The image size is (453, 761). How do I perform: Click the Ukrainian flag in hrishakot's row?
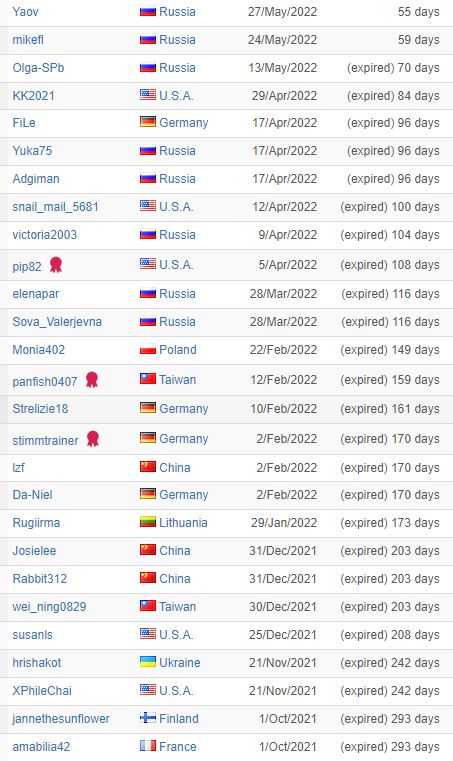pyautogui.click(x=148, y=662)
